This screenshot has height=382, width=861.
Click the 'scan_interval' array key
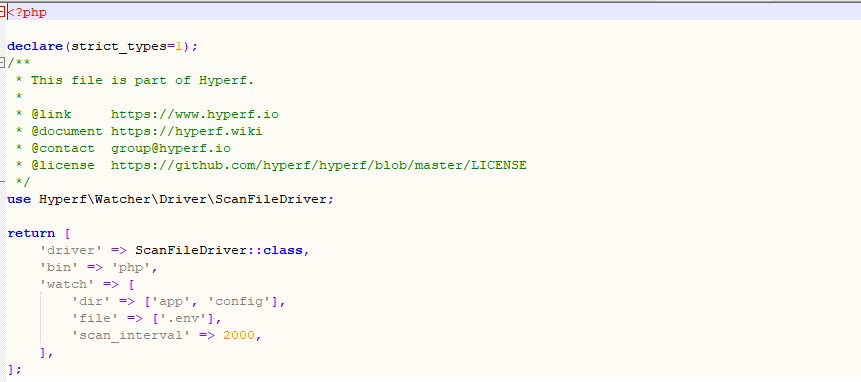click(x=131, y=335)
